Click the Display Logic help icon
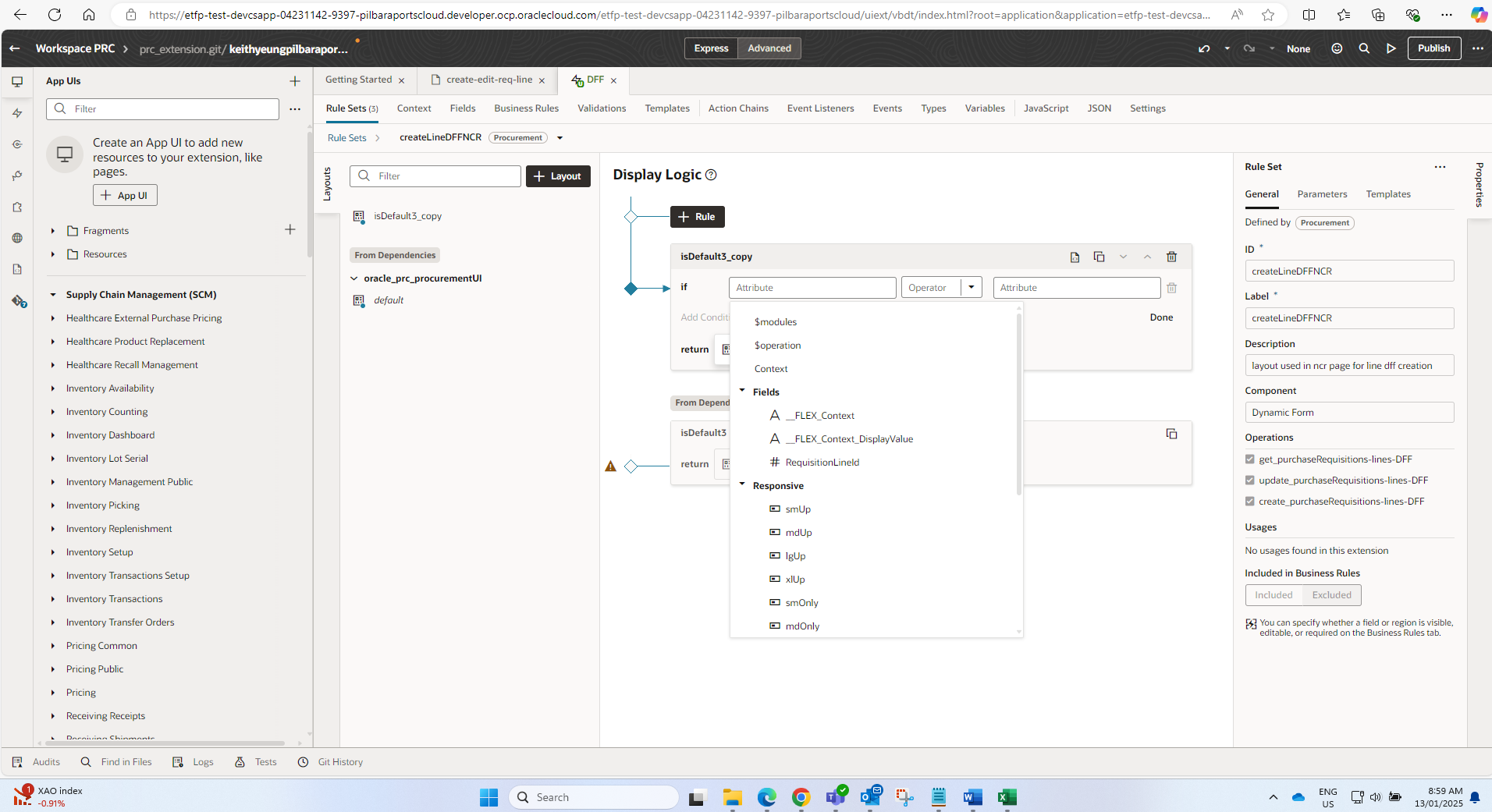Image resolution: width=1492 pixels, height=812 pixels. (x=711, y=175)
